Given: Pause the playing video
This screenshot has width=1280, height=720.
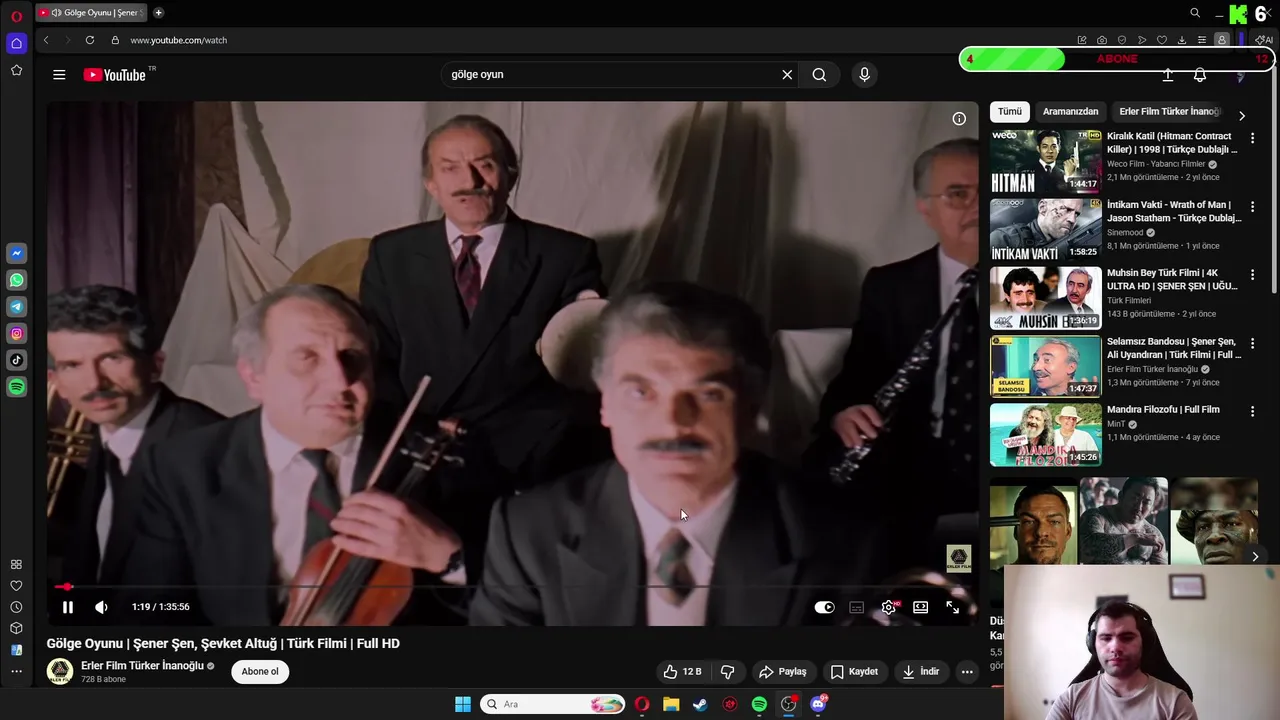Looking at the screenshot, I should tap(68, 607).
